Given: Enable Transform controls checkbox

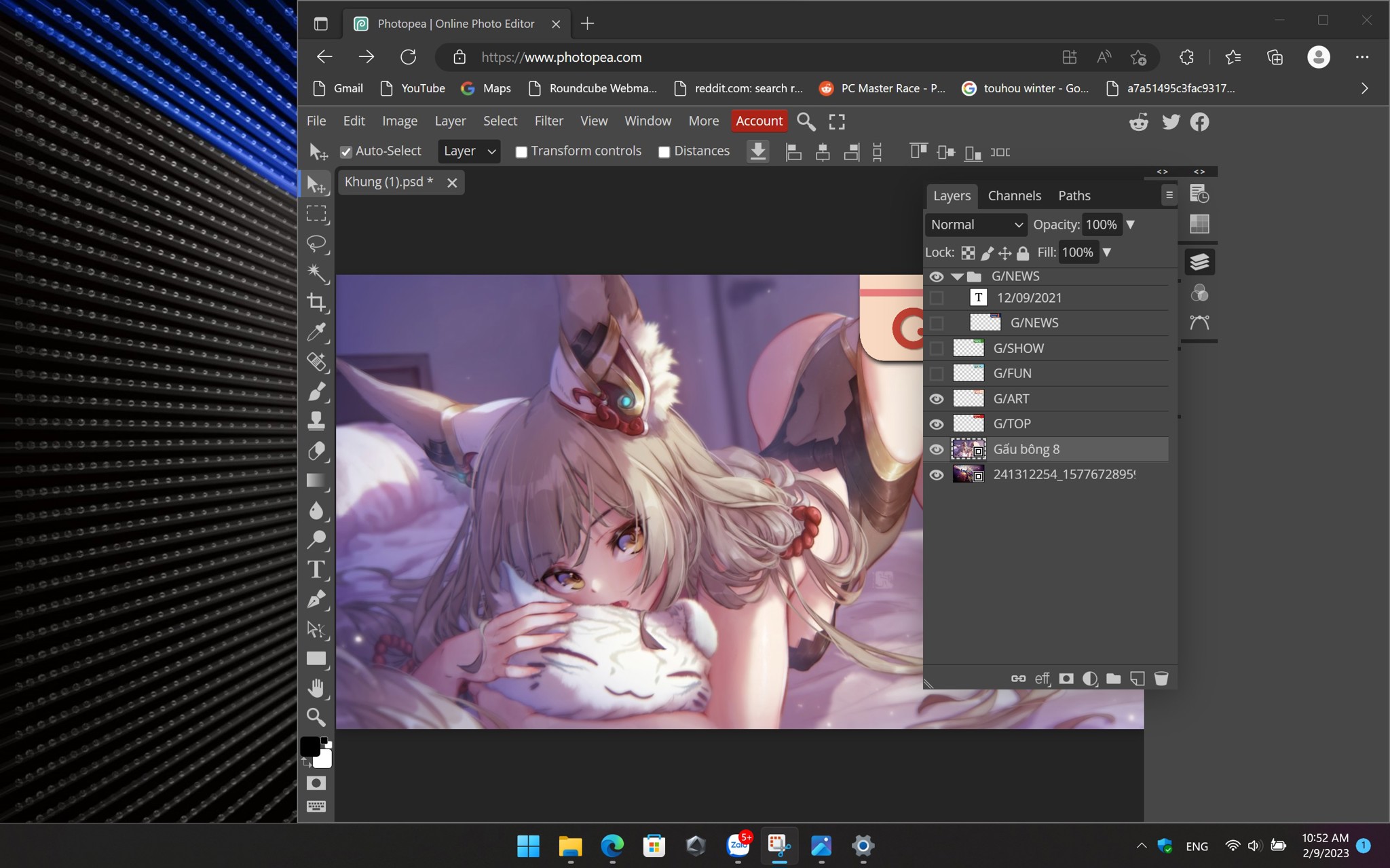Looking at the screenshot, I should tap(521, 152).
